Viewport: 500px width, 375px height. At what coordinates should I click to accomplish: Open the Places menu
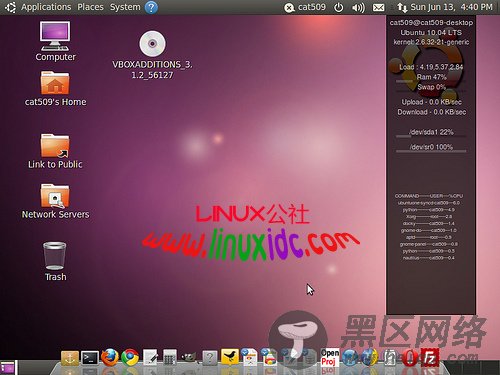(x=90, y=7)
